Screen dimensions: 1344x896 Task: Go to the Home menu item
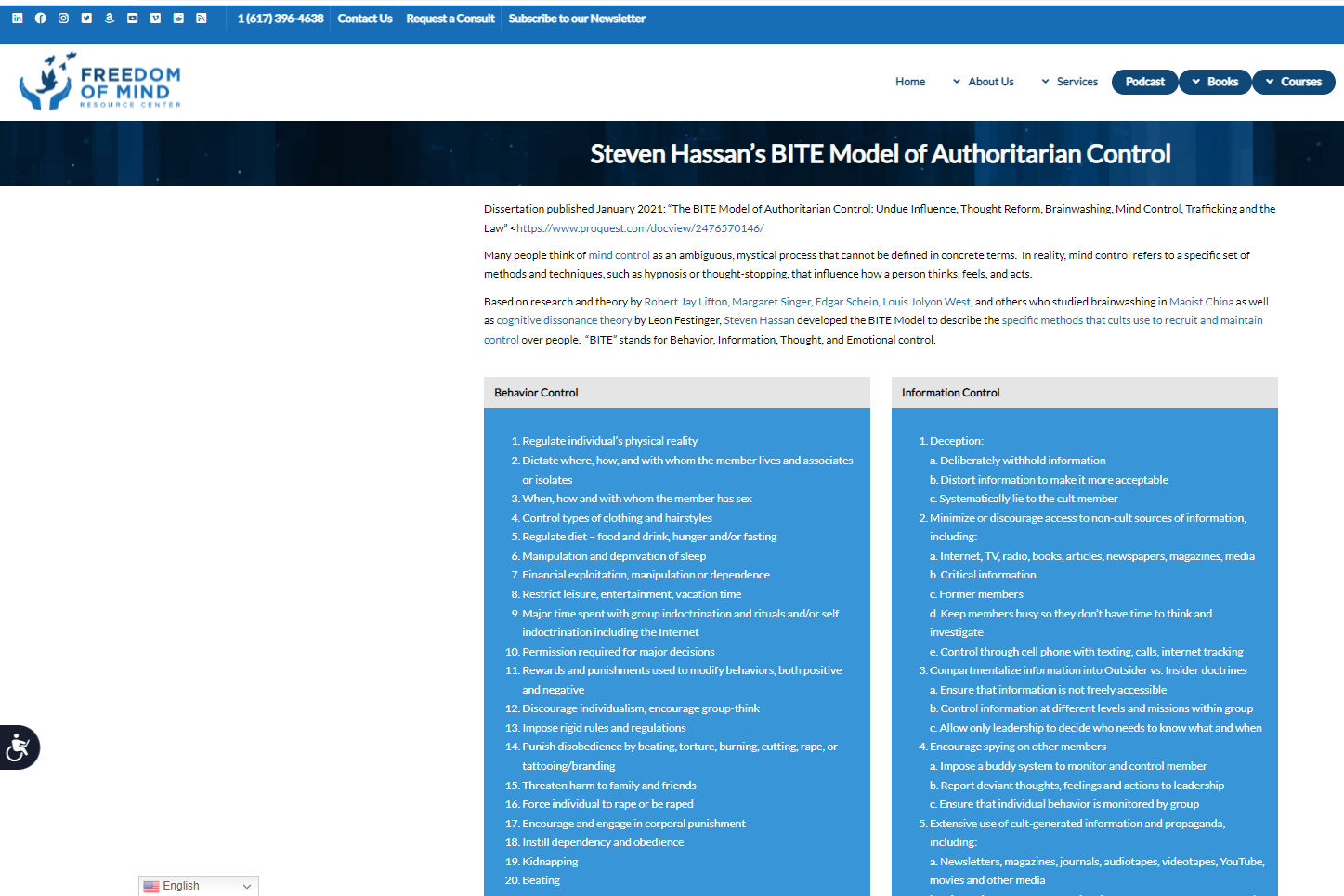[910, 82]
